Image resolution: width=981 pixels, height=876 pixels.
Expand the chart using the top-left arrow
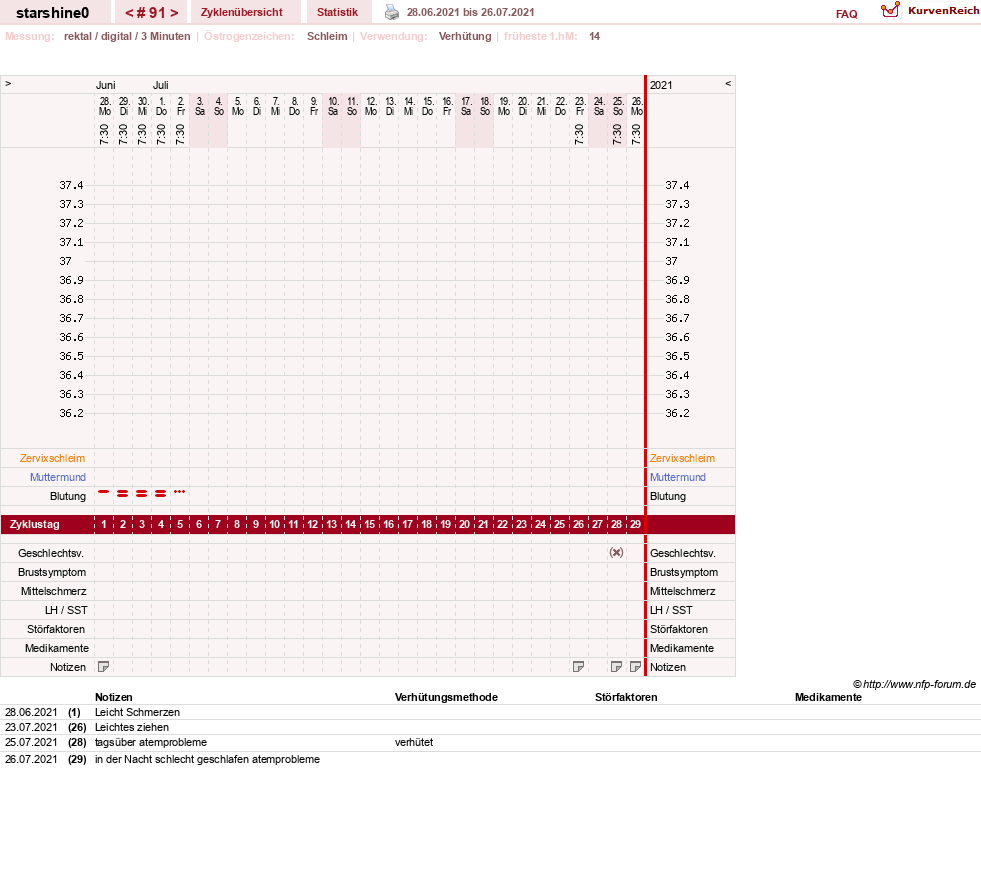(8, 83)
